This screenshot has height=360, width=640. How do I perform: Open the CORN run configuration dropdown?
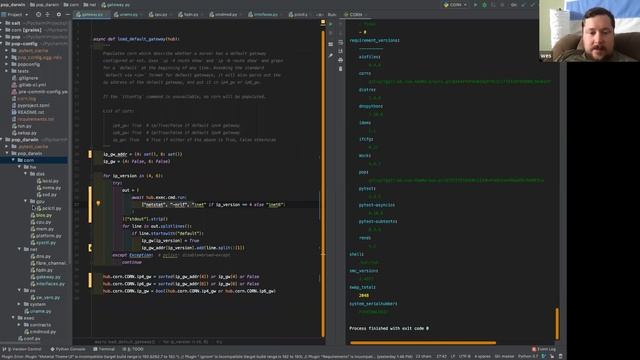point(456,5)
